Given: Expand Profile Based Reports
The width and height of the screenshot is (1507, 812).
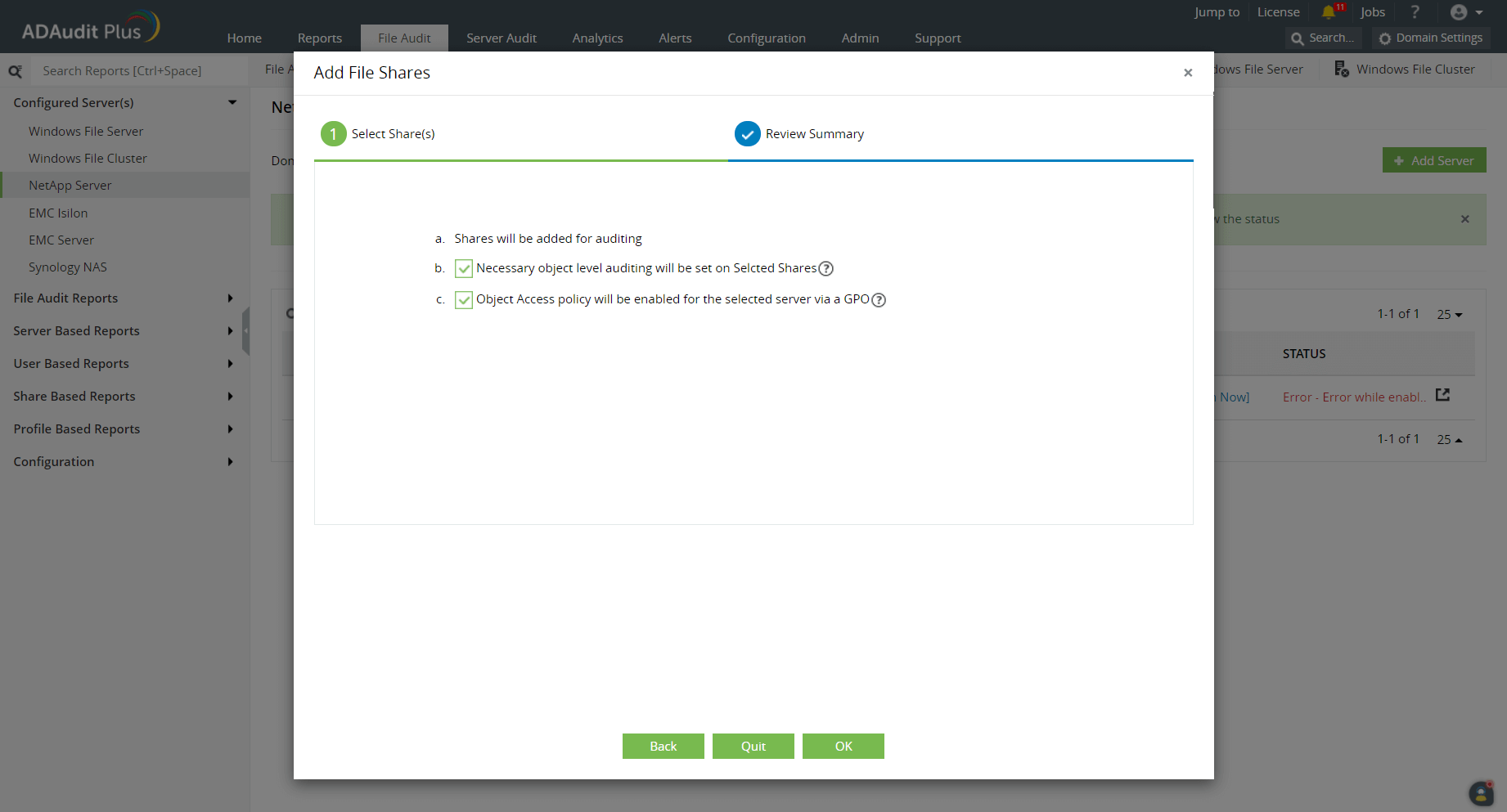Looking at the screenshot, I should pyautogui.click(x=231, y=429).
